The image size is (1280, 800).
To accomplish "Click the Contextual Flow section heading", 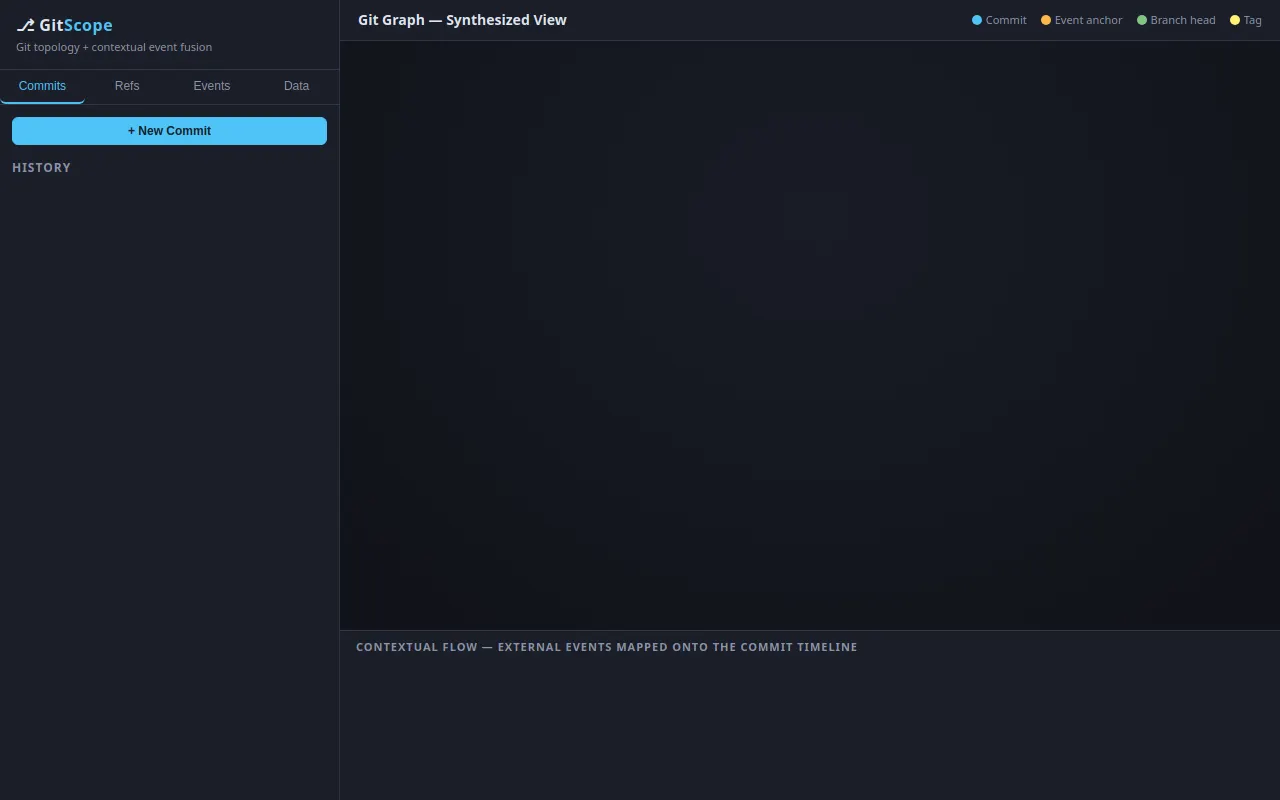I will (x=606, y=647).
